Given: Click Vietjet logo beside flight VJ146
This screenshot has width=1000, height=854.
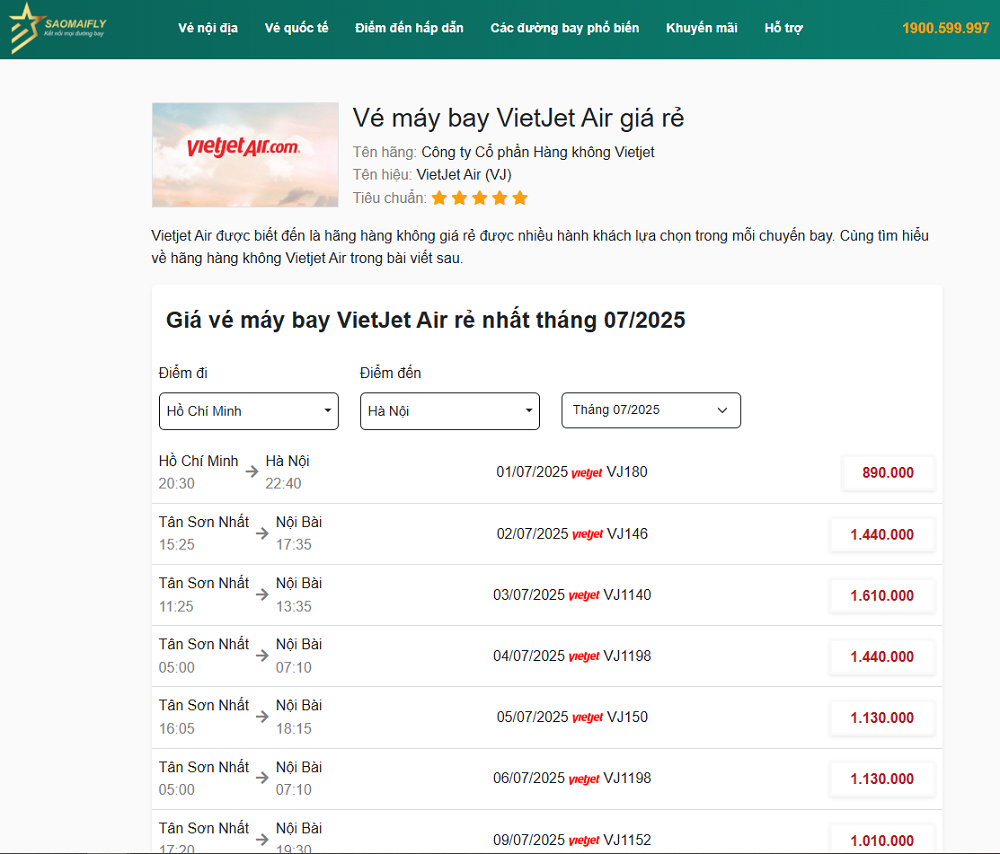Looking at the screenshot, I should pyautogui.click(x=587, y=534).
